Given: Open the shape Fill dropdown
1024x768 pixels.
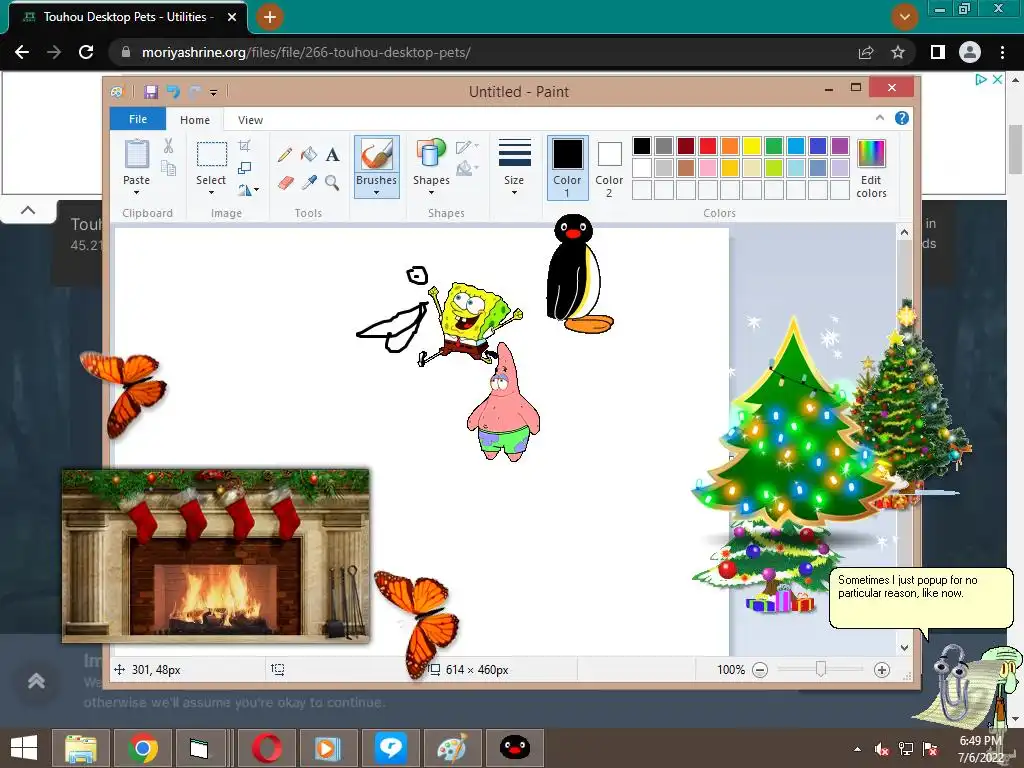Looking at the screenshot, I should (x=468, y=168).
